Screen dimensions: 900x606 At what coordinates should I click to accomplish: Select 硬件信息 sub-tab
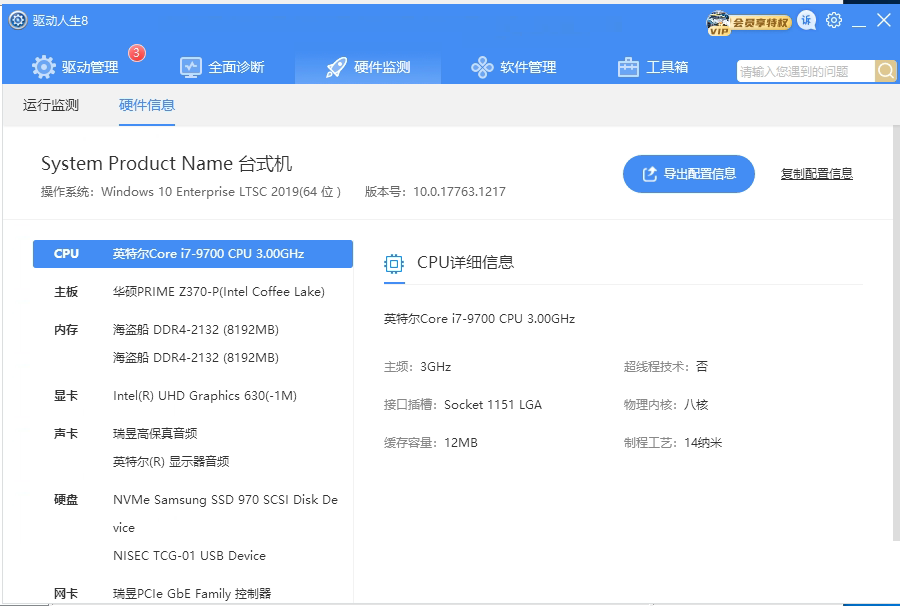pyautogui.click(x=147, y=105)
